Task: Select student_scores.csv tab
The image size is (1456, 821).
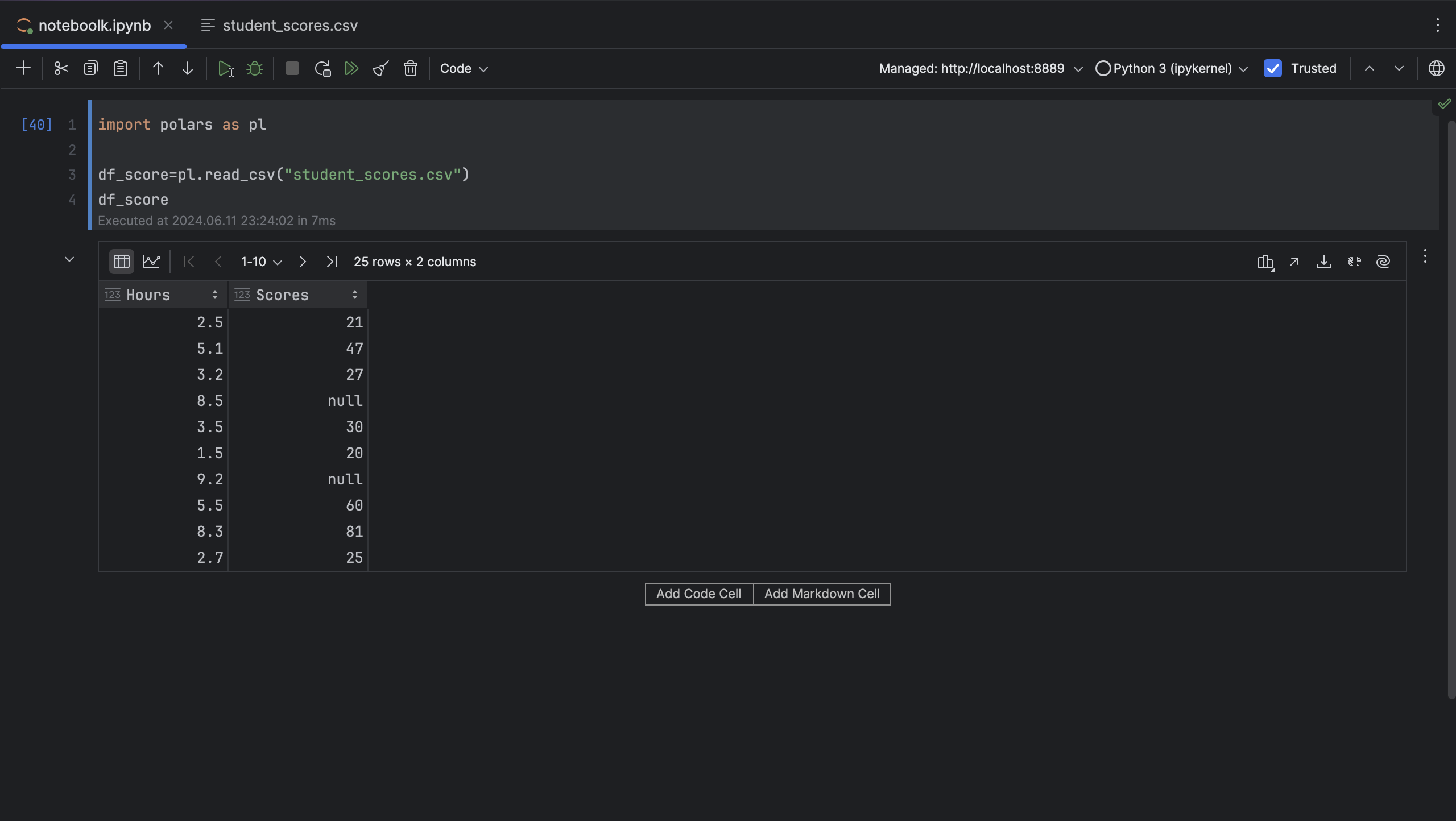Action: [x=289, y=25]
